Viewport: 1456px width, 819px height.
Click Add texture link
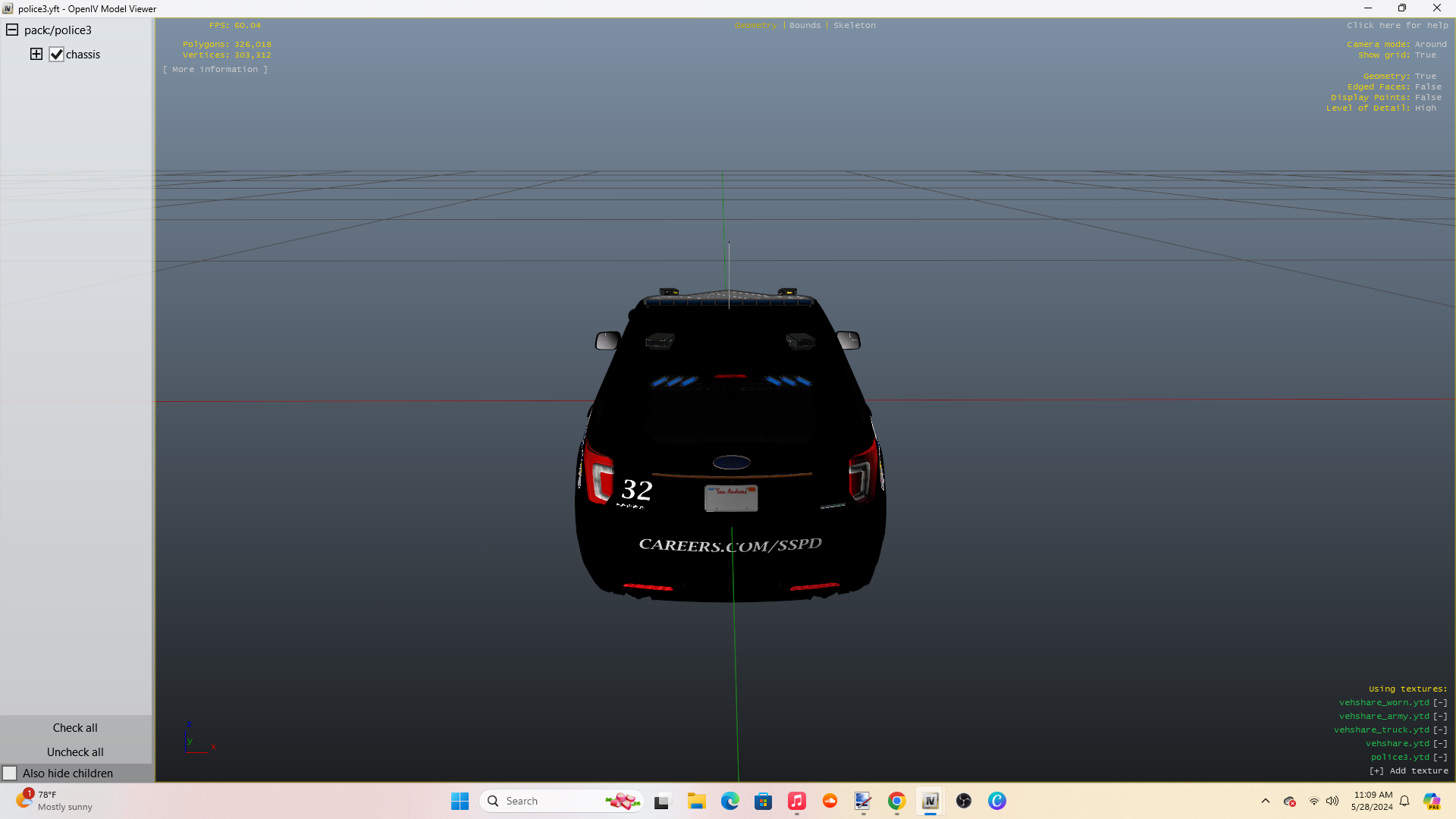click(1409, 770)
